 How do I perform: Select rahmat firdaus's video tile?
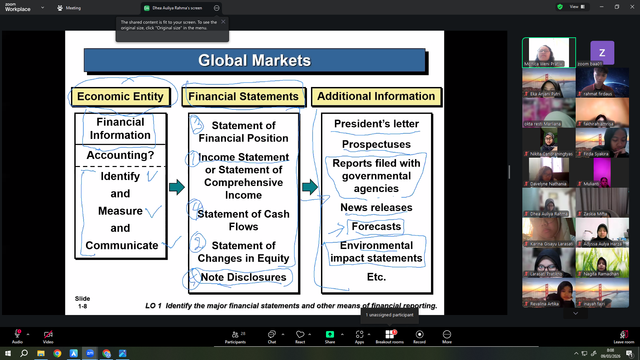(602, 82)
